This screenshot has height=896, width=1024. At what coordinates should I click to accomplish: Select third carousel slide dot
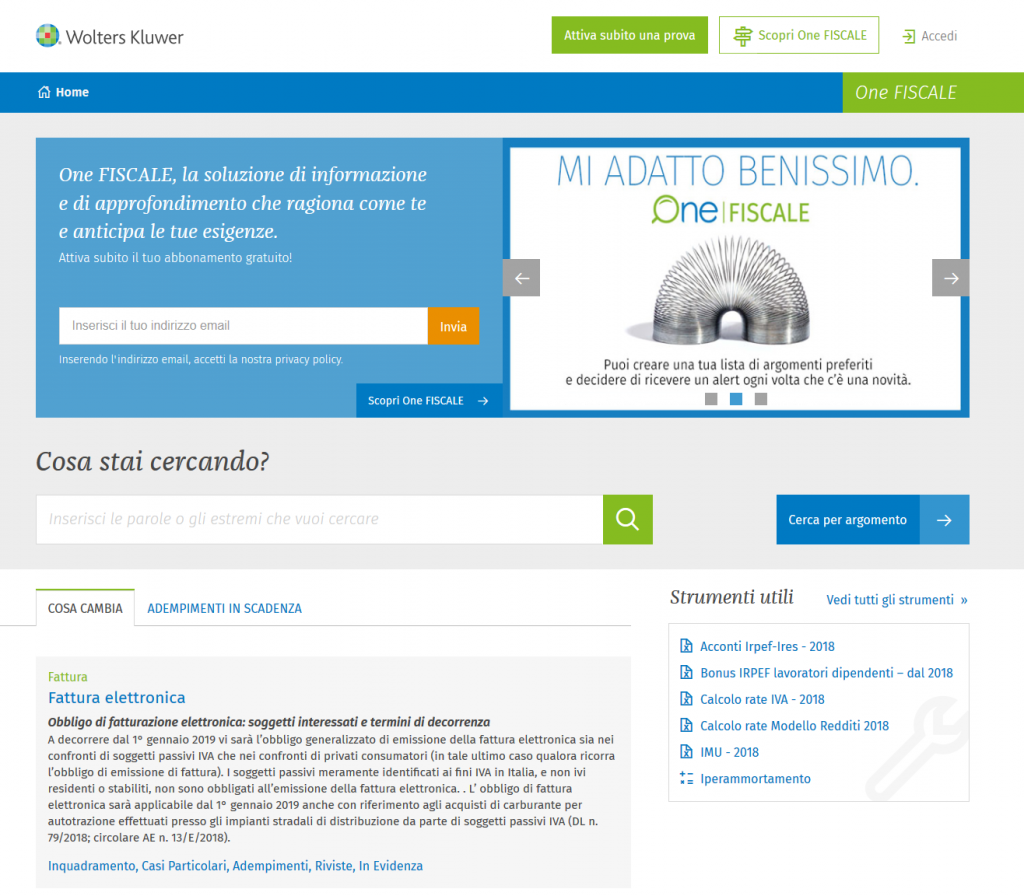tap(761, 398)
